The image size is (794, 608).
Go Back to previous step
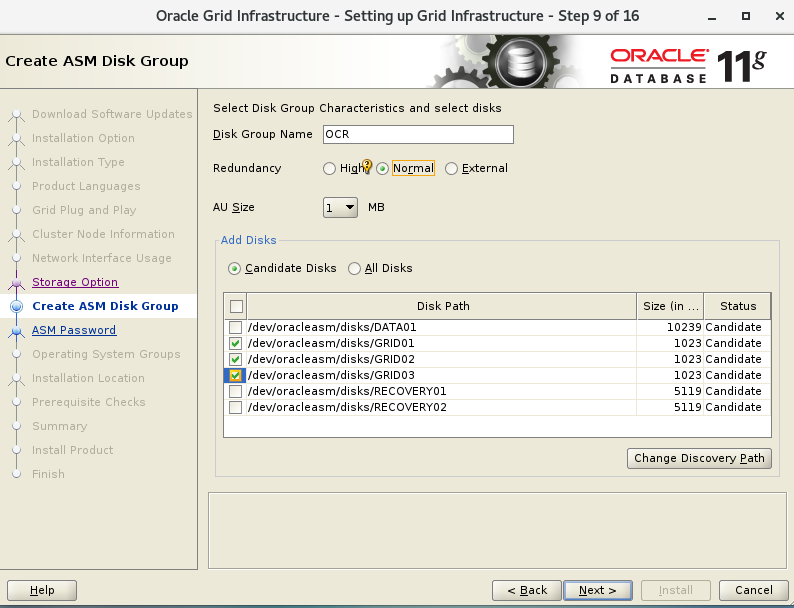pos(527,590)
